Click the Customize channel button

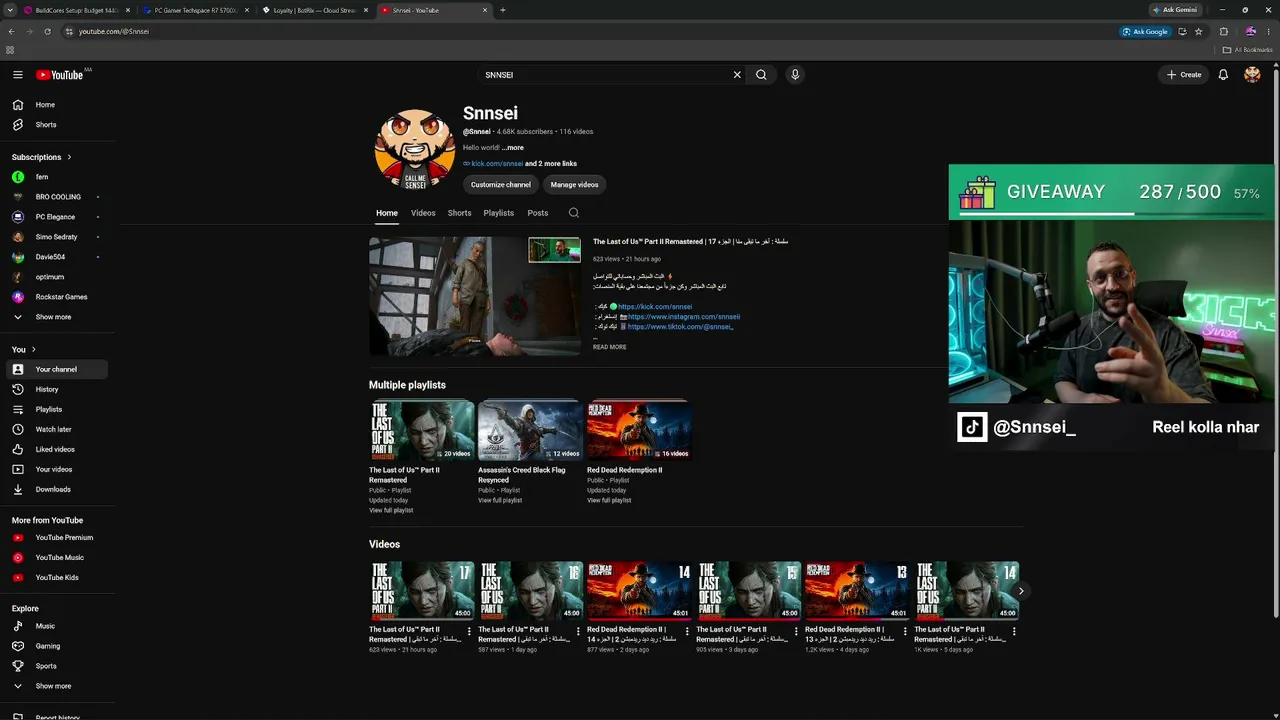501,185
